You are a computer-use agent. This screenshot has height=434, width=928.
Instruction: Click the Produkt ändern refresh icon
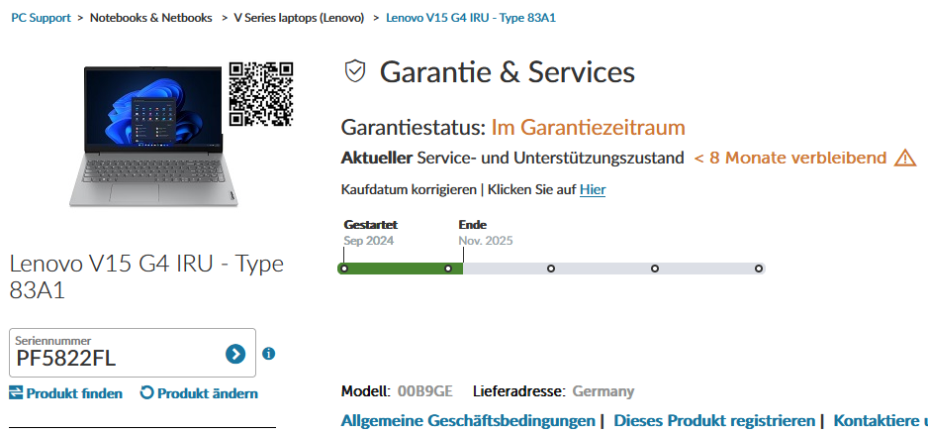[147, 393]
